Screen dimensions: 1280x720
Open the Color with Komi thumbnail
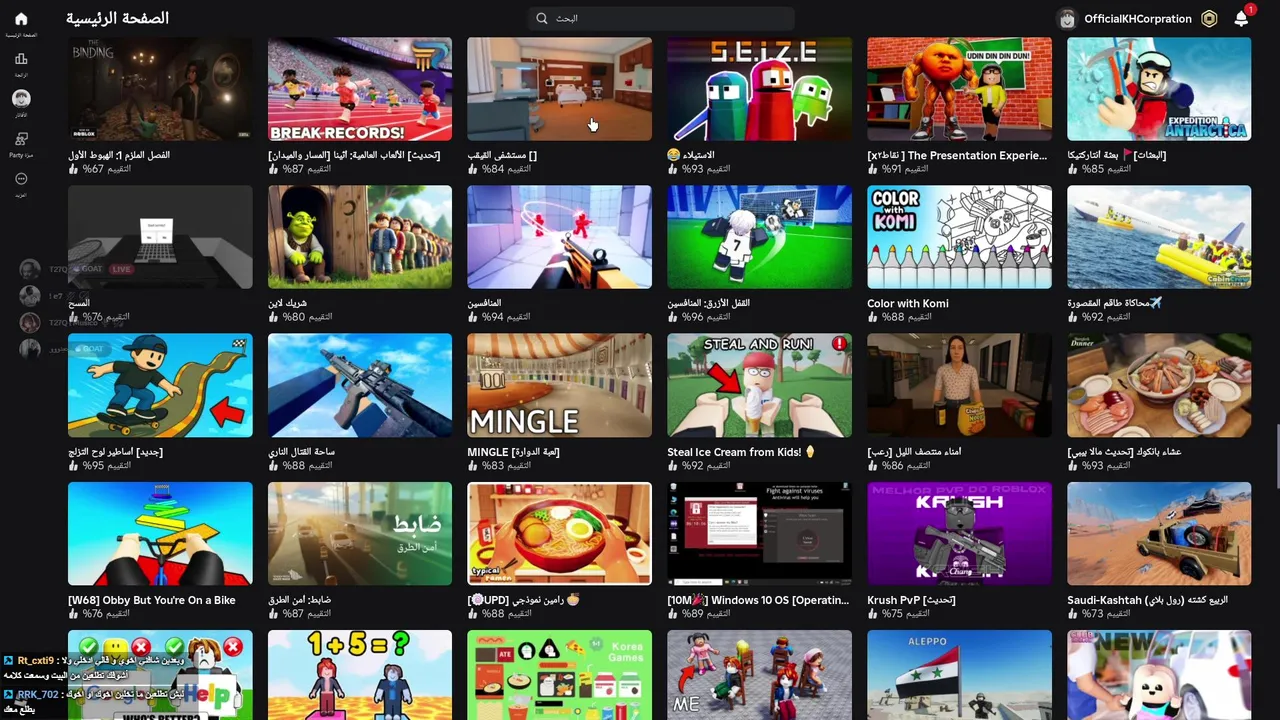[x=960, y=237]
